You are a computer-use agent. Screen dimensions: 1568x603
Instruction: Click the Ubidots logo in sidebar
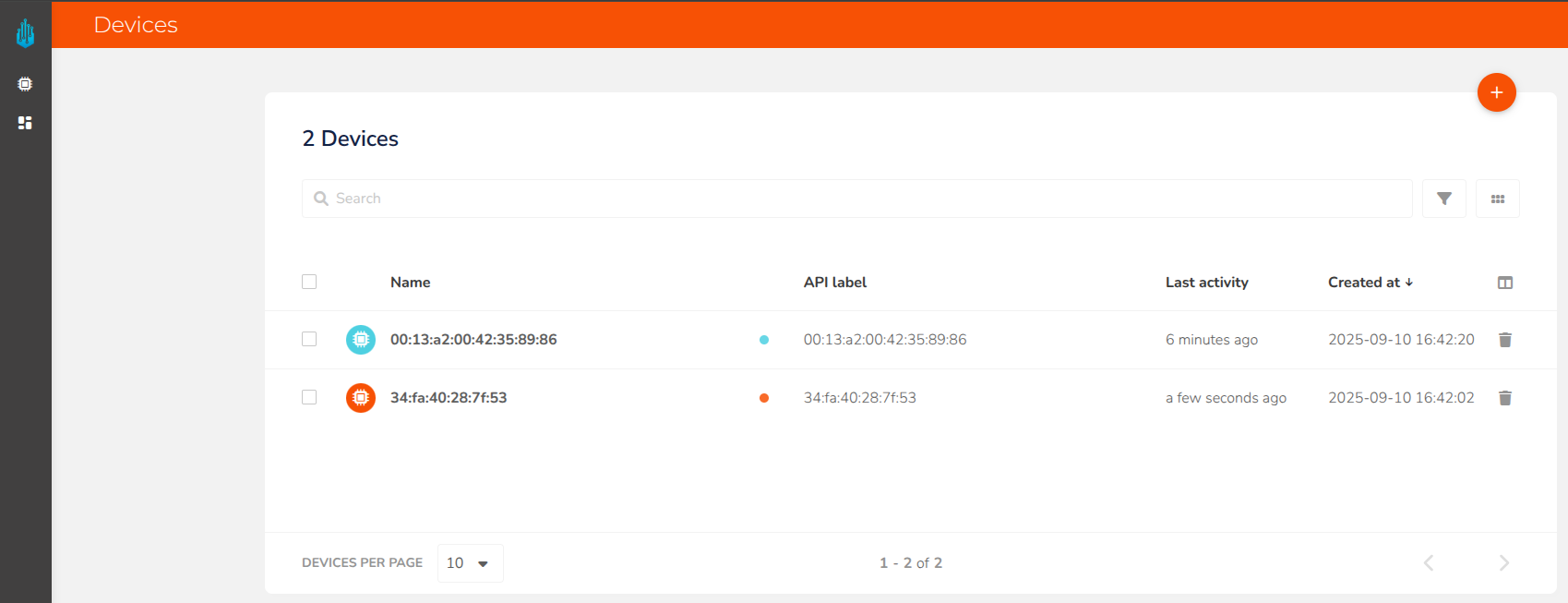[25, 33]
